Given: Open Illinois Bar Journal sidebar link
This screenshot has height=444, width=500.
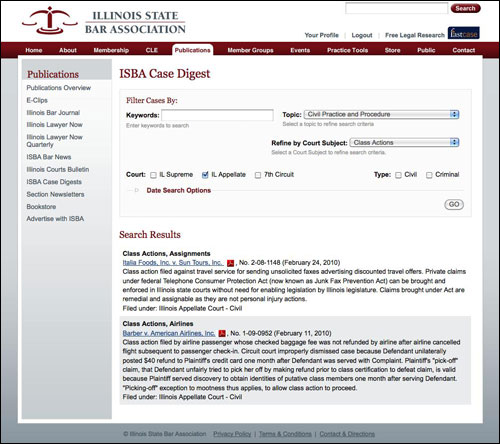Looking at the screenshot, I should pos(53,113).
